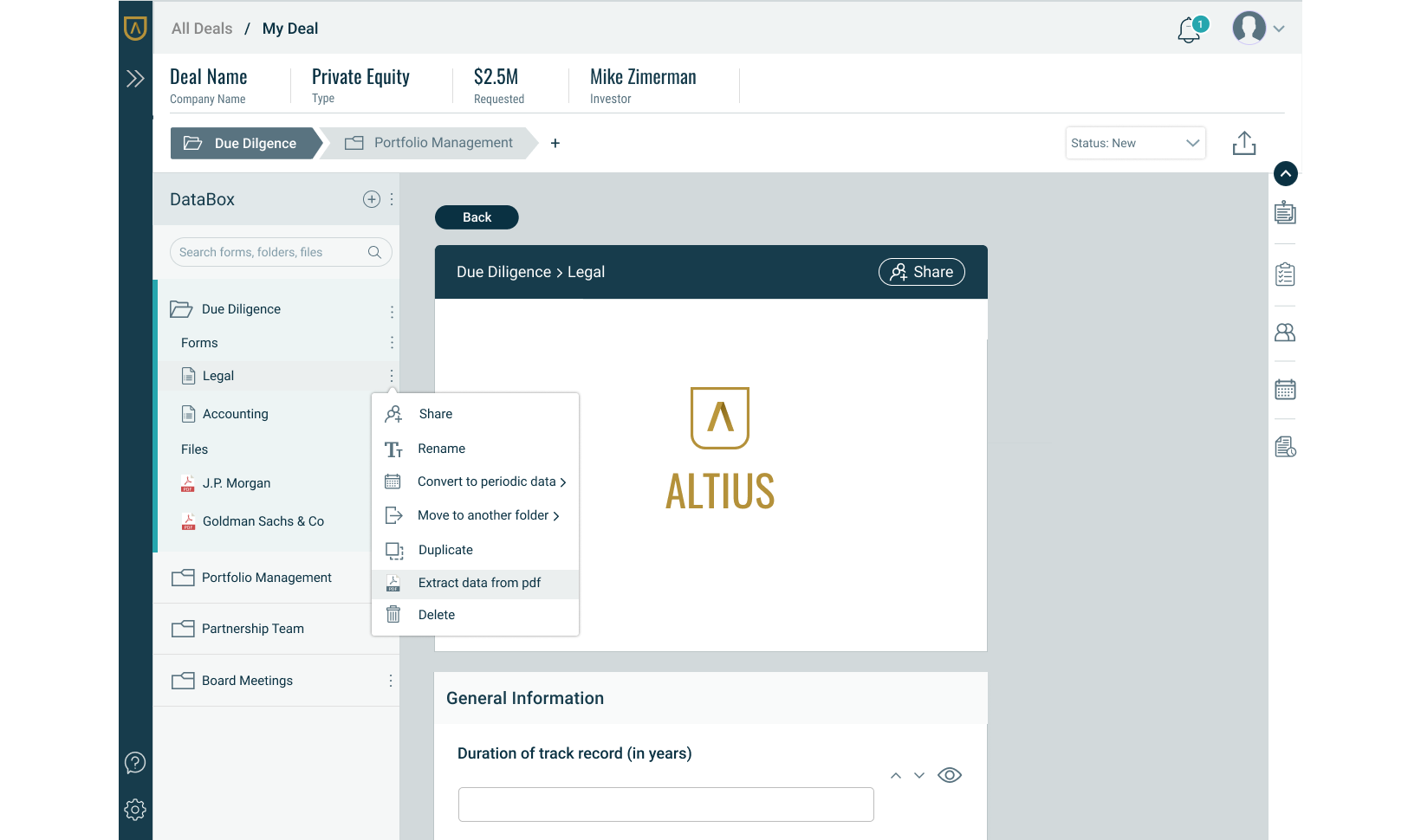Focus the Search forms, folders, files field
Viewport: 1421px width, 840px height.
[x=281, y=252]
